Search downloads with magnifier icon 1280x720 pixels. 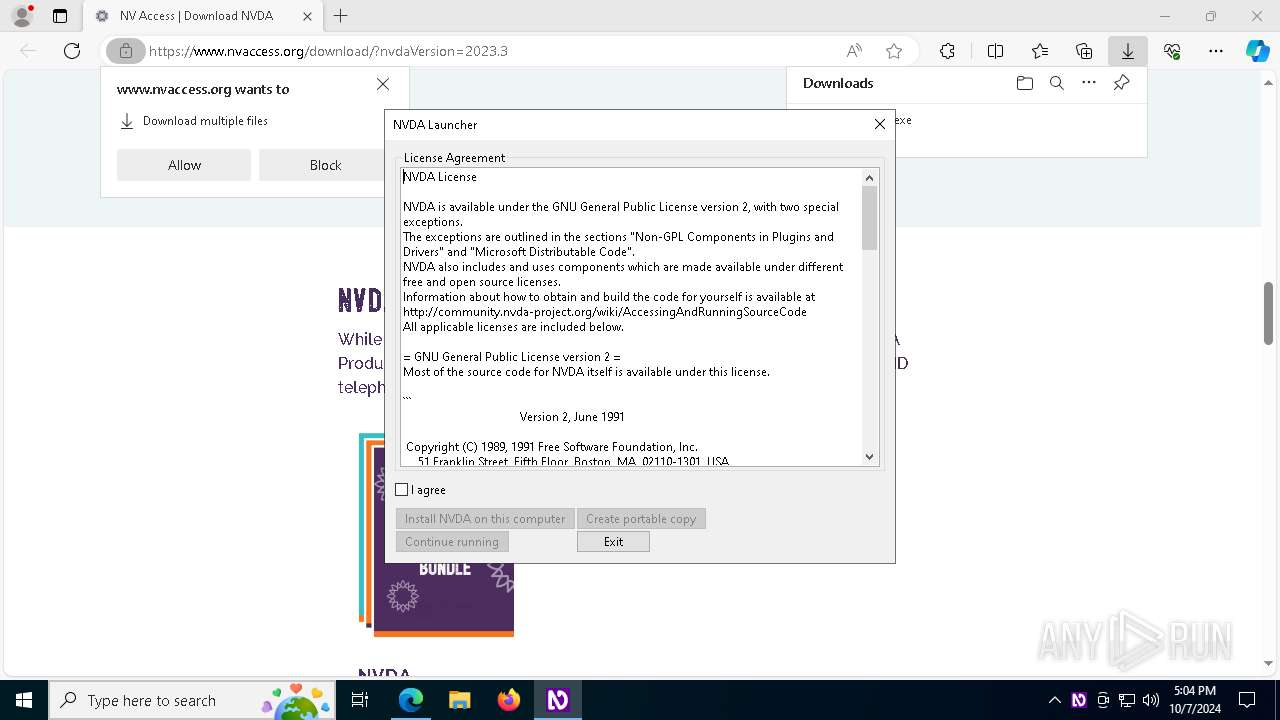click(x=1057, y=83)
